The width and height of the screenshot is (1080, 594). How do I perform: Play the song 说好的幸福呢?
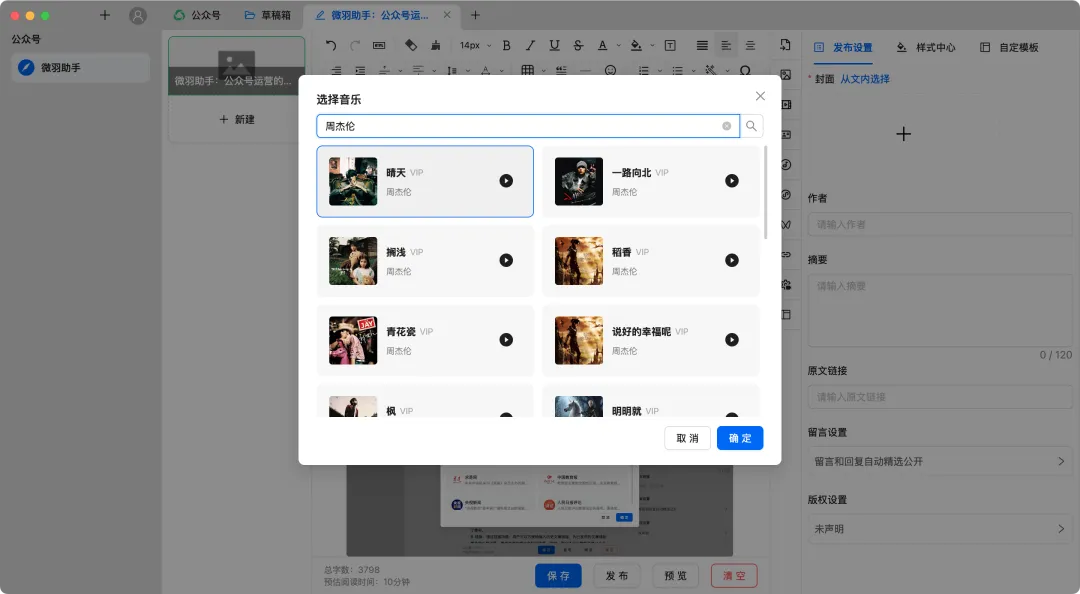coord(732,340)
